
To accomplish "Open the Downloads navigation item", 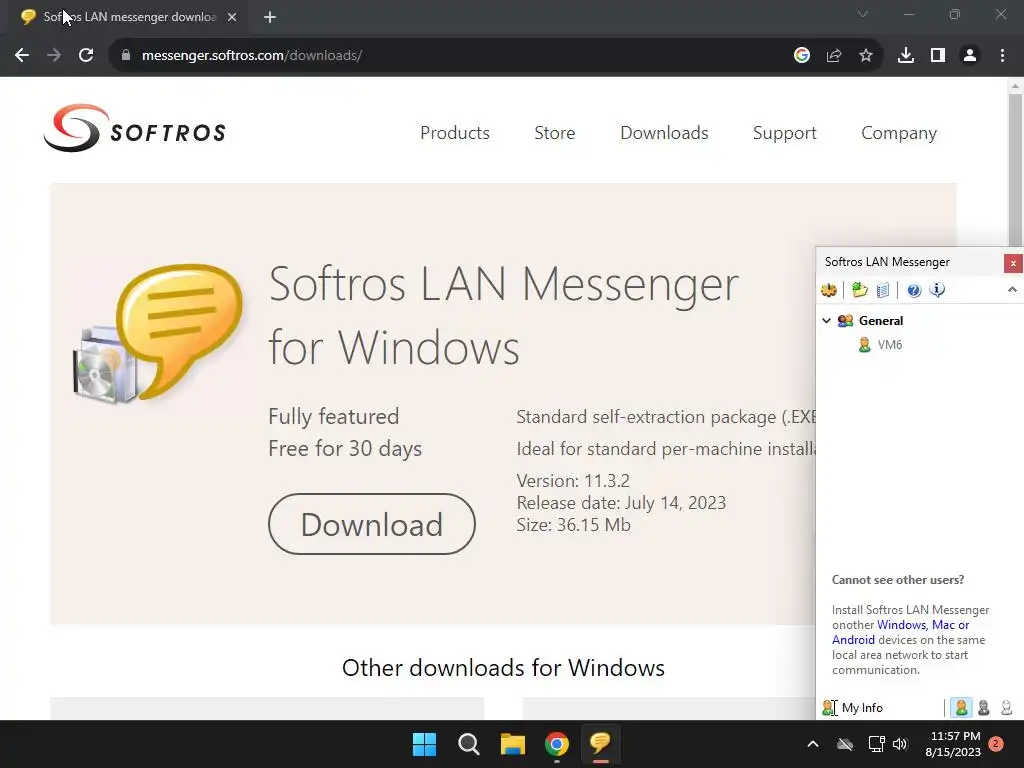I will tap(664, 133).
